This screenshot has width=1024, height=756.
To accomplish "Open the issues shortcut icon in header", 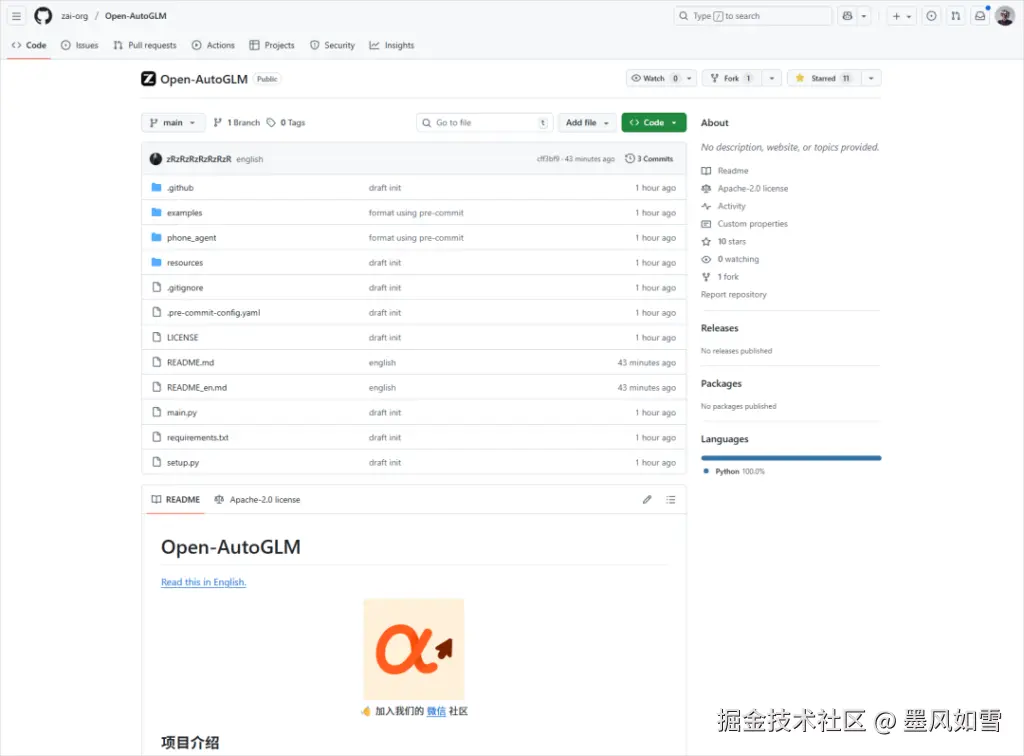I will pos(931,16).
